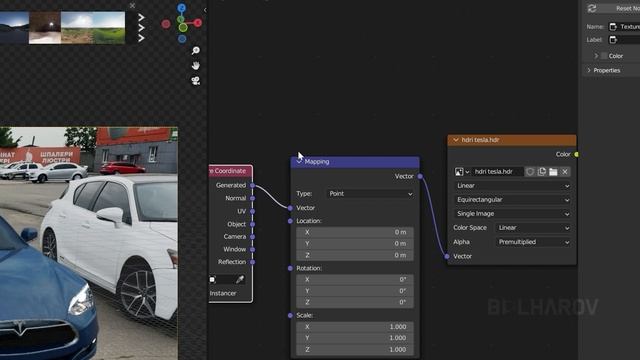Collapse the Mapping node with its chevron
This screenshot has width=640, height=360.
tap(299, 162)
